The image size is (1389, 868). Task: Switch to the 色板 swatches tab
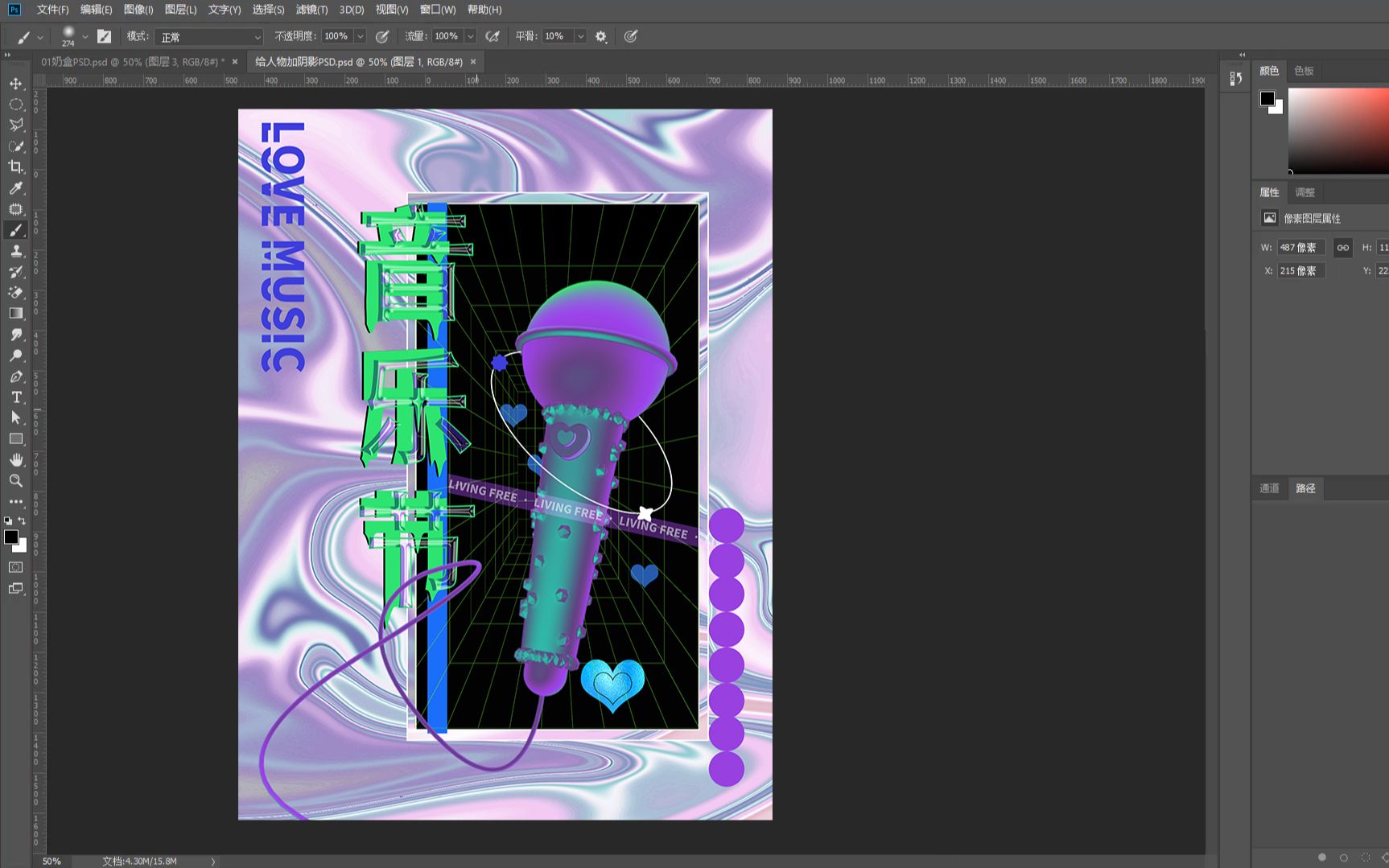(1305, 71)
